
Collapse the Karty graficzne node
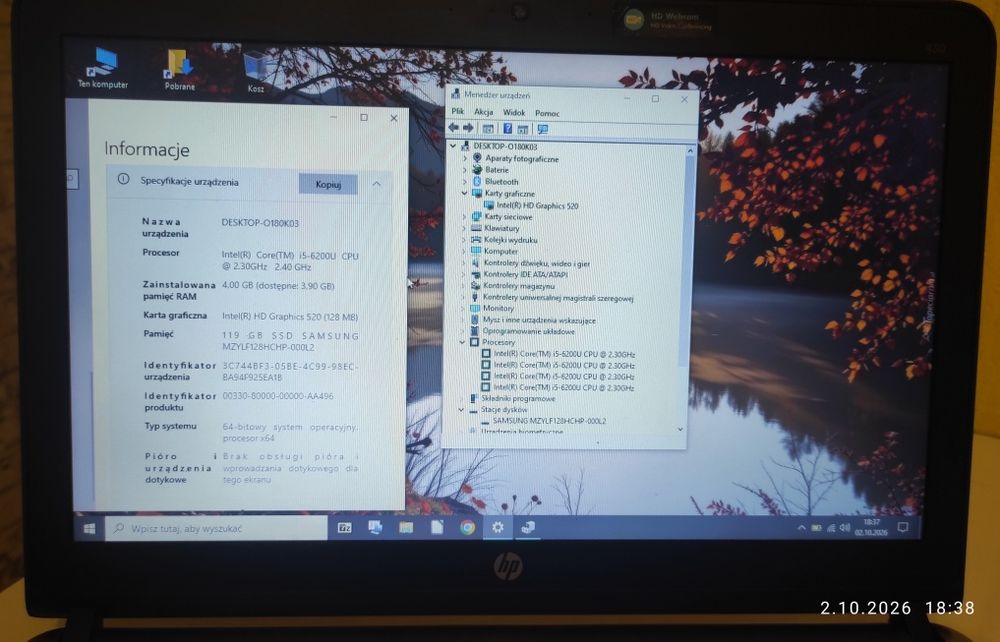tap(465, 193)
